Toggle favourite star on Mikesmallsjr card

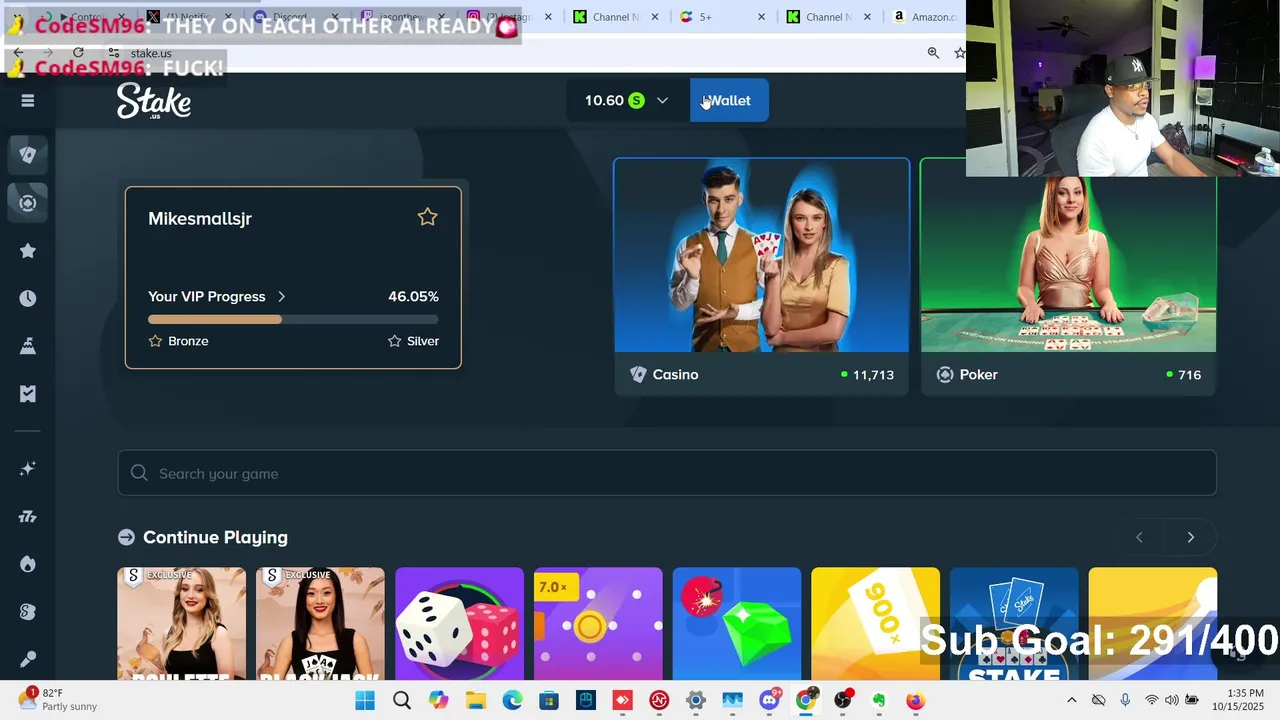pyautogui.click(x=427, y=217)
